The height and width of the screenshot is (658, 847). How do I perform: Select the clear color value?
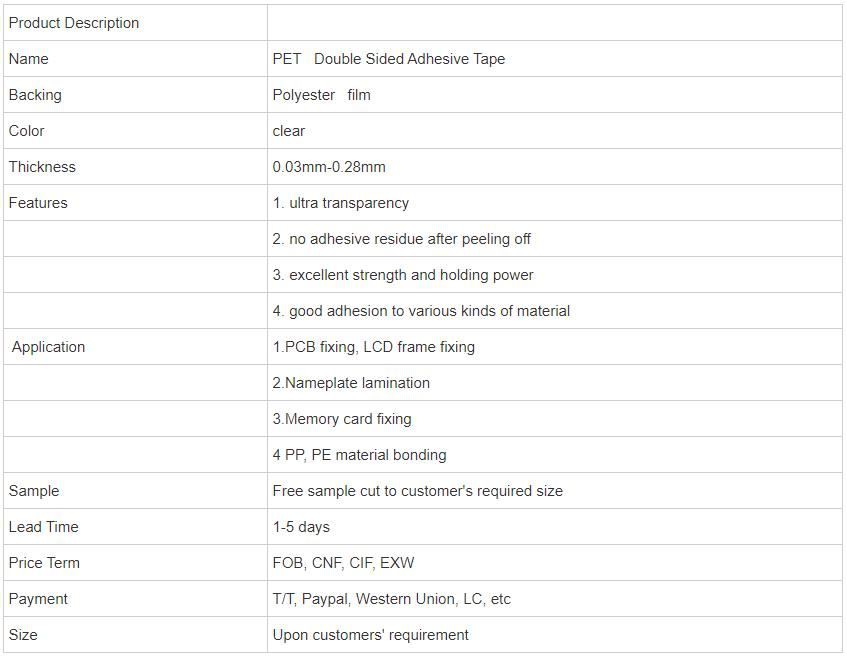[289, 131]
